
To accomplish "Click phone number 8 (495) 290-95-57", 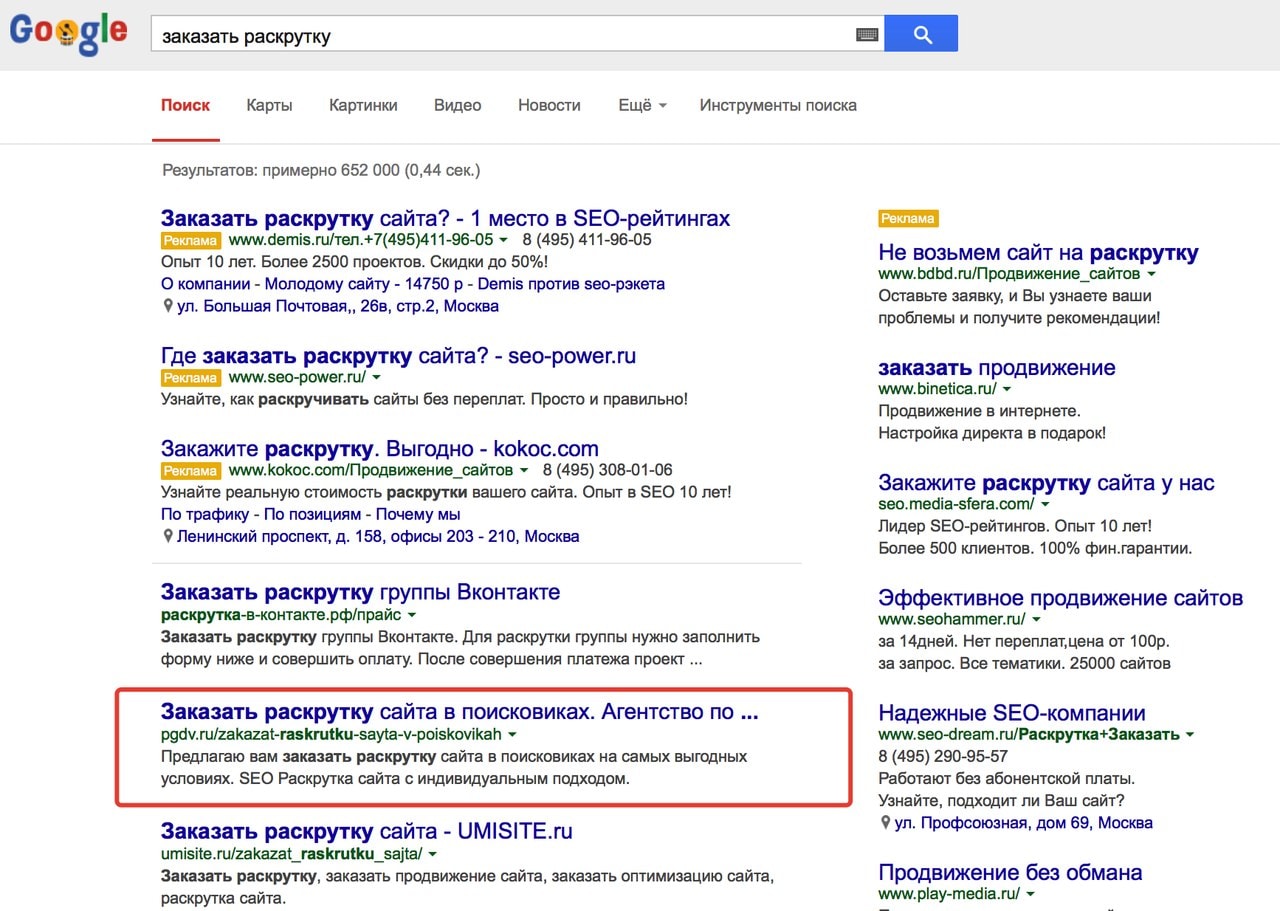I will 943,757.
